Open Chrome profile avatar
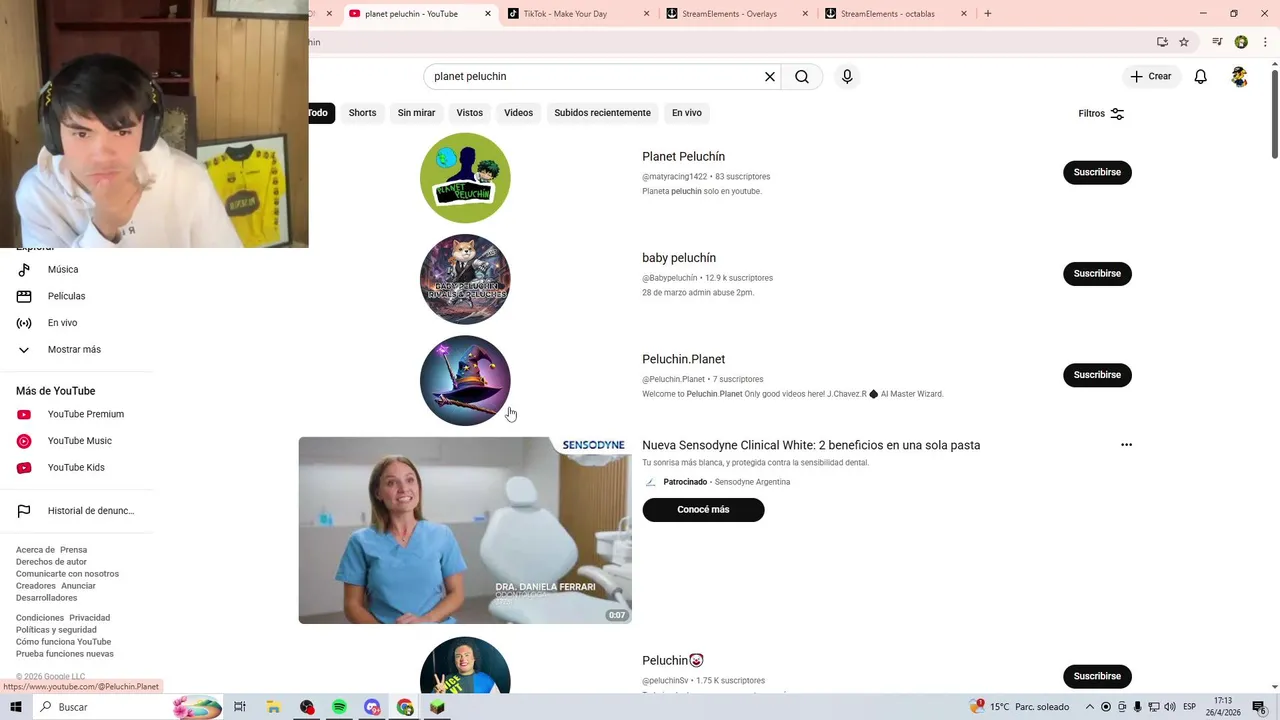The height and width of the screenshot is (720, 1280). (1241, 42)
